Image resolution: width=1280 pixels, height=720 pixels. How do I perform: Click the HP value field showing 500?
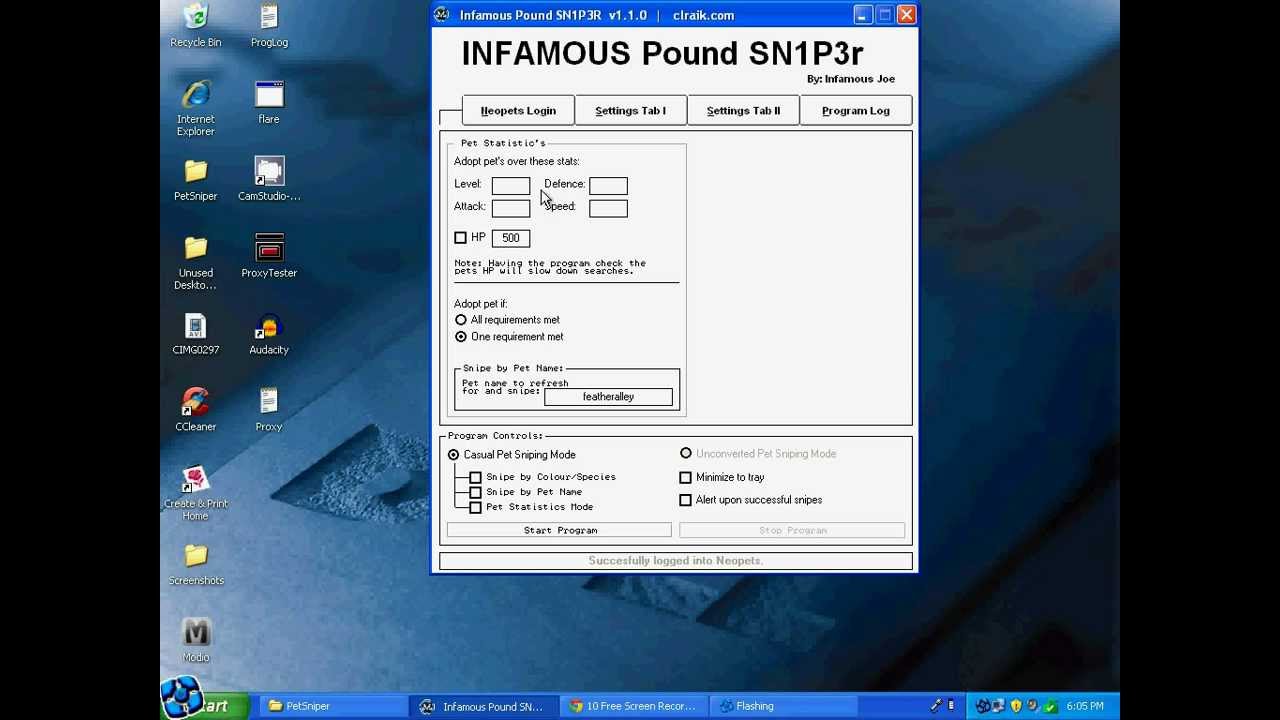click(511, 238)
